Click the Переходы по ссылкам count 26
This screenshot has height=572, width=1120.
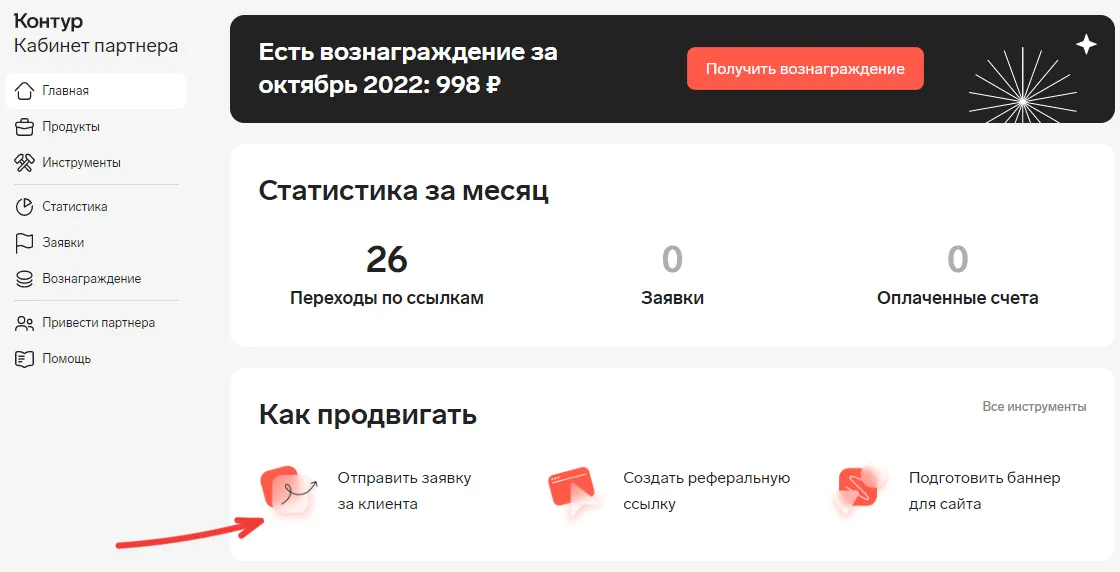tap(386, 259)
